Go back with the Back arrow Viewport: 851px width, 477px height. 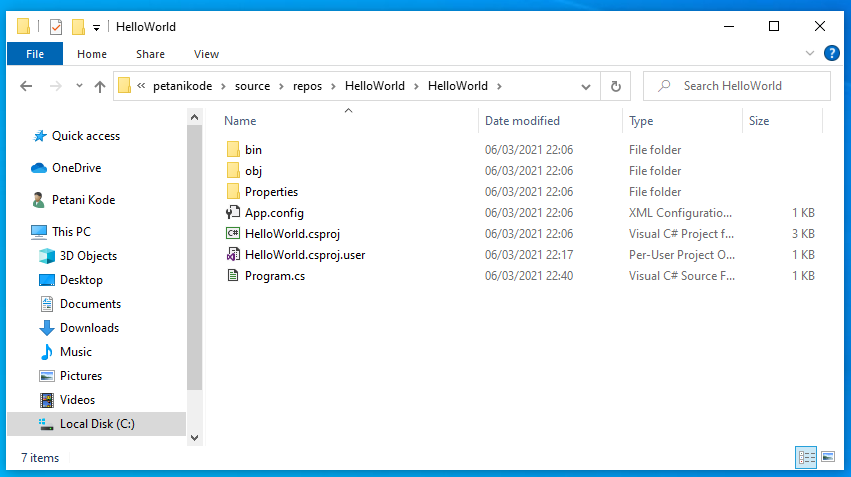(x=26, y=86)
